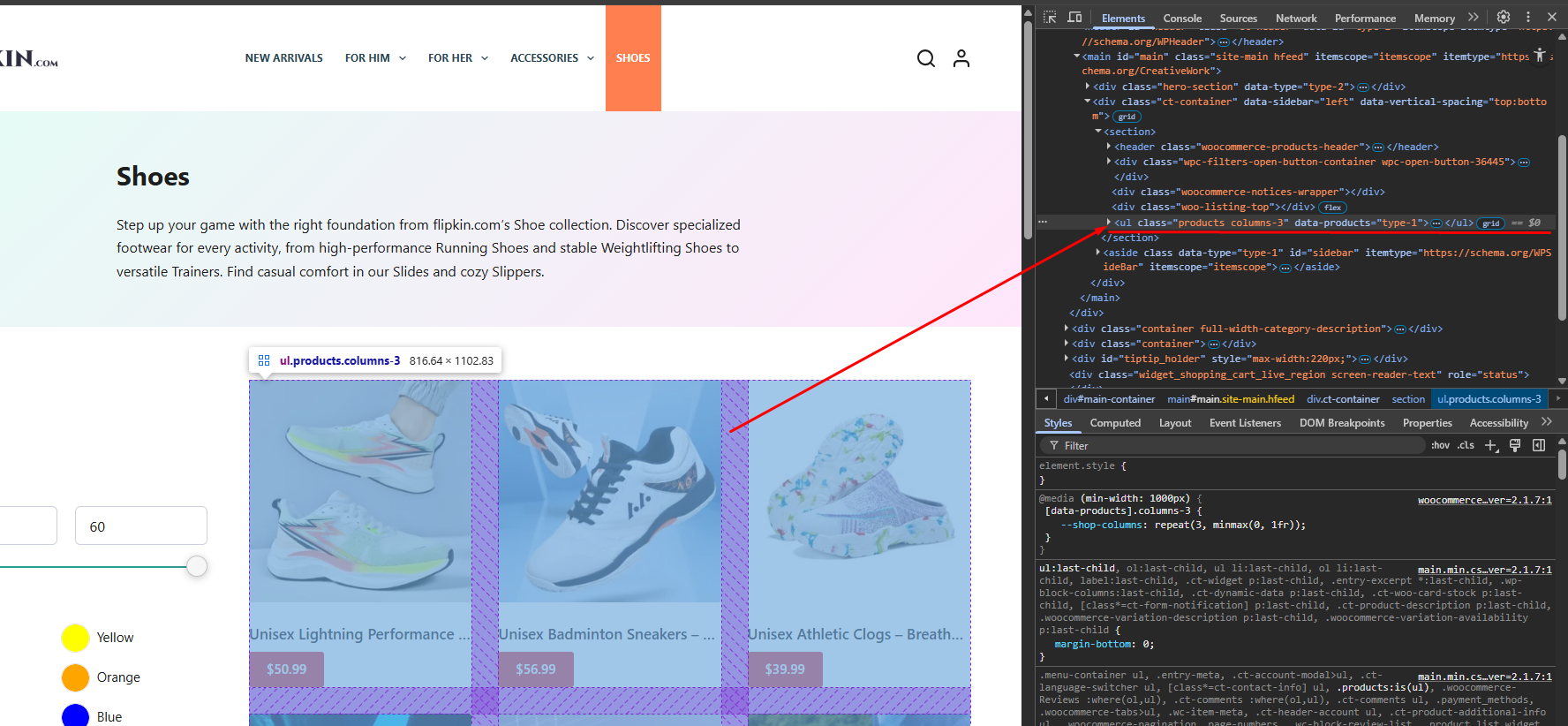Click the ellipsis on the header WPHeader line
The height and width of the screenshot is (726, 1568).
coord(1223,42)
